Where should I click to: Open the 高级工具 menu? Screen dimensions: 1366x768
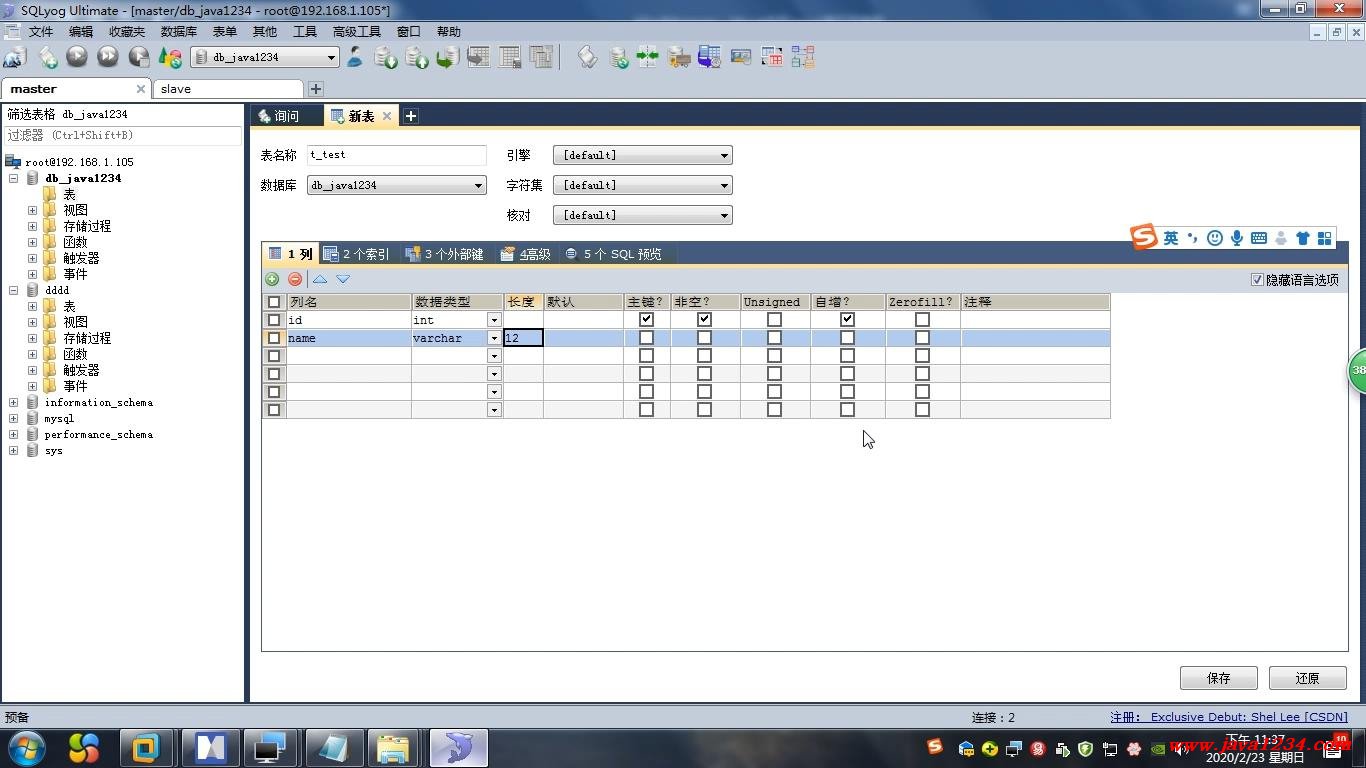357,32
